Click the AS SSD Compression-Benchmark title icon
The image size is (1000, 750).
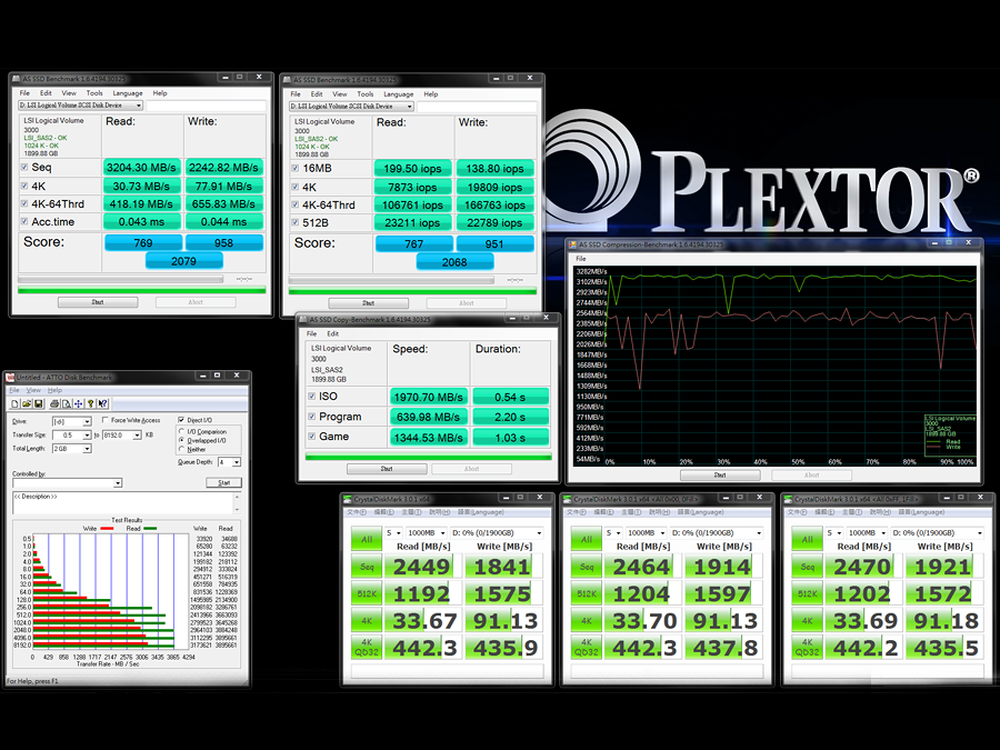[x=573, y=245]
